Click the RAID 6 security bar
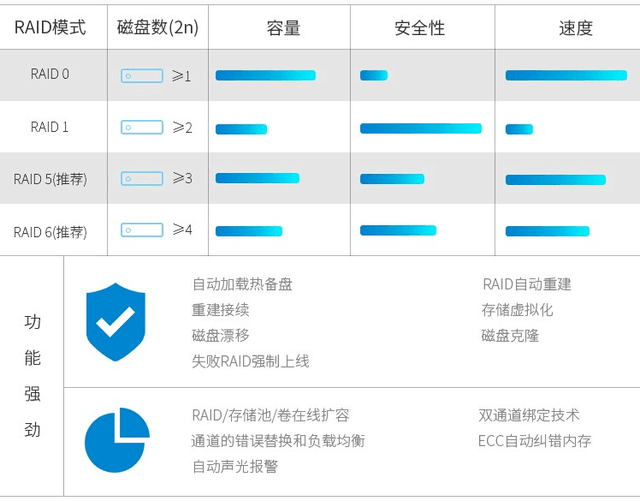The width and height of the screenshot is (640, 501). [x=398, y=230]
